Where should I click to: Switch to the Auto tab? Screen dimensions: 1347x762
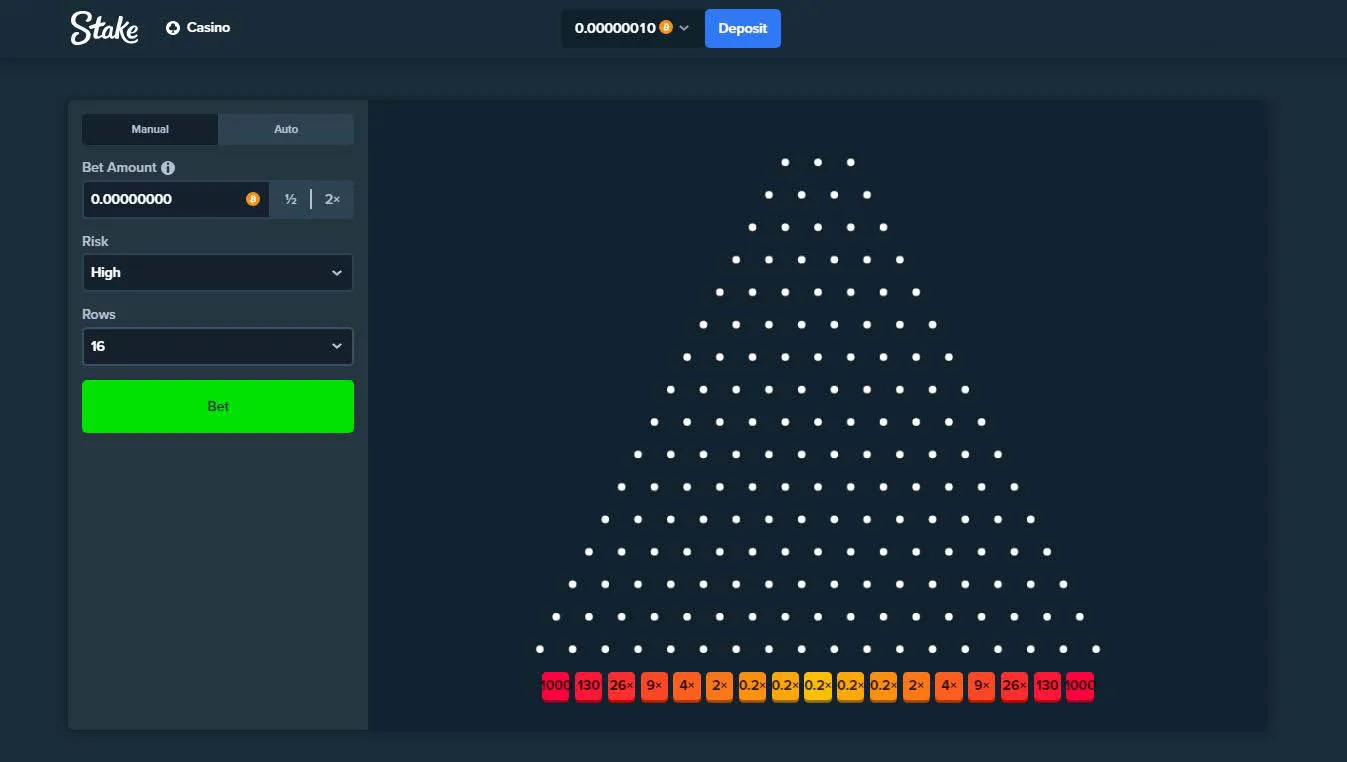[x=285, y=129]
